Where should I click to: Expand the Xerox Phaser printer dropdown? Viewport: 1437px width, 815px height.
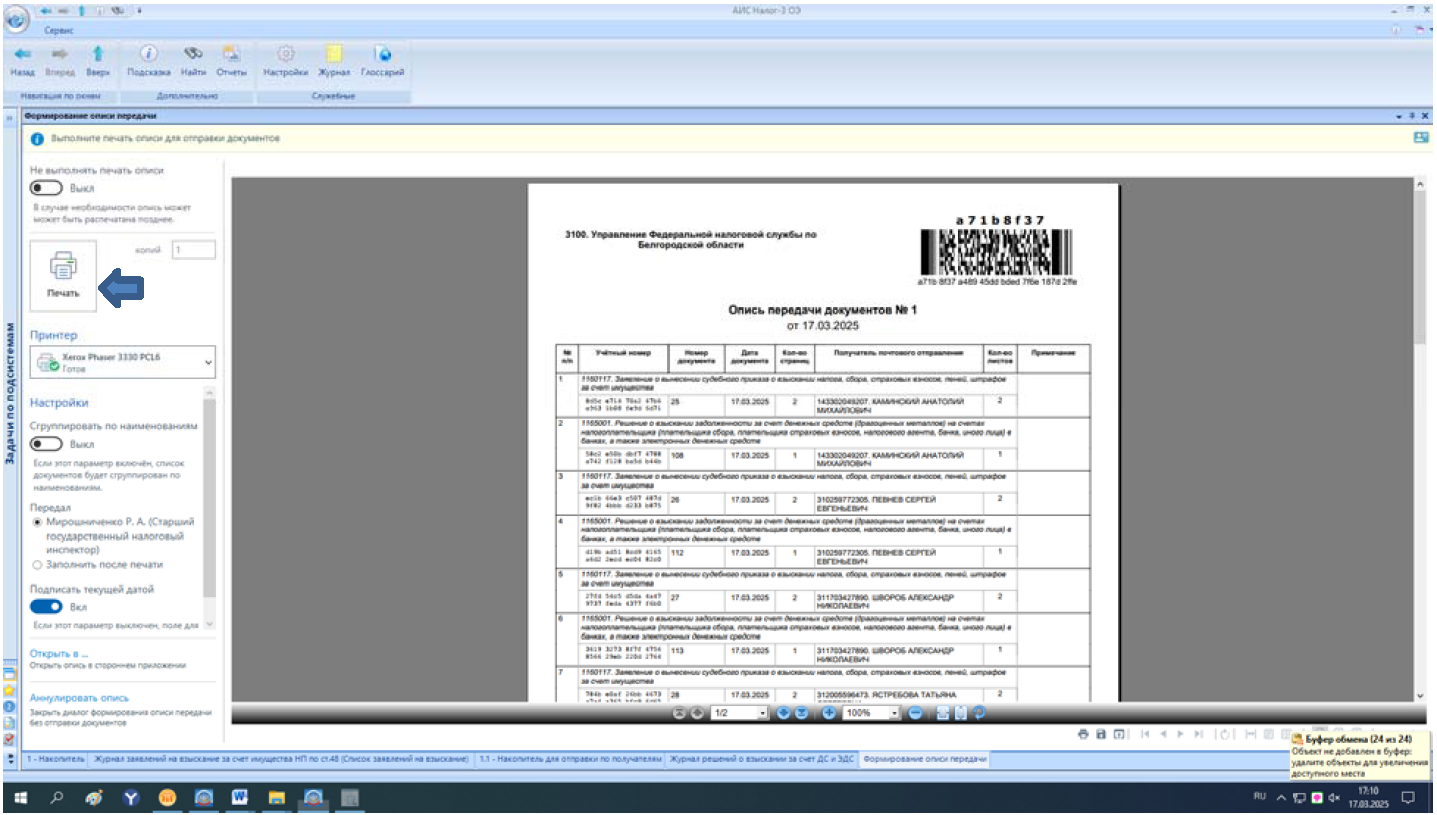(208, 361)
